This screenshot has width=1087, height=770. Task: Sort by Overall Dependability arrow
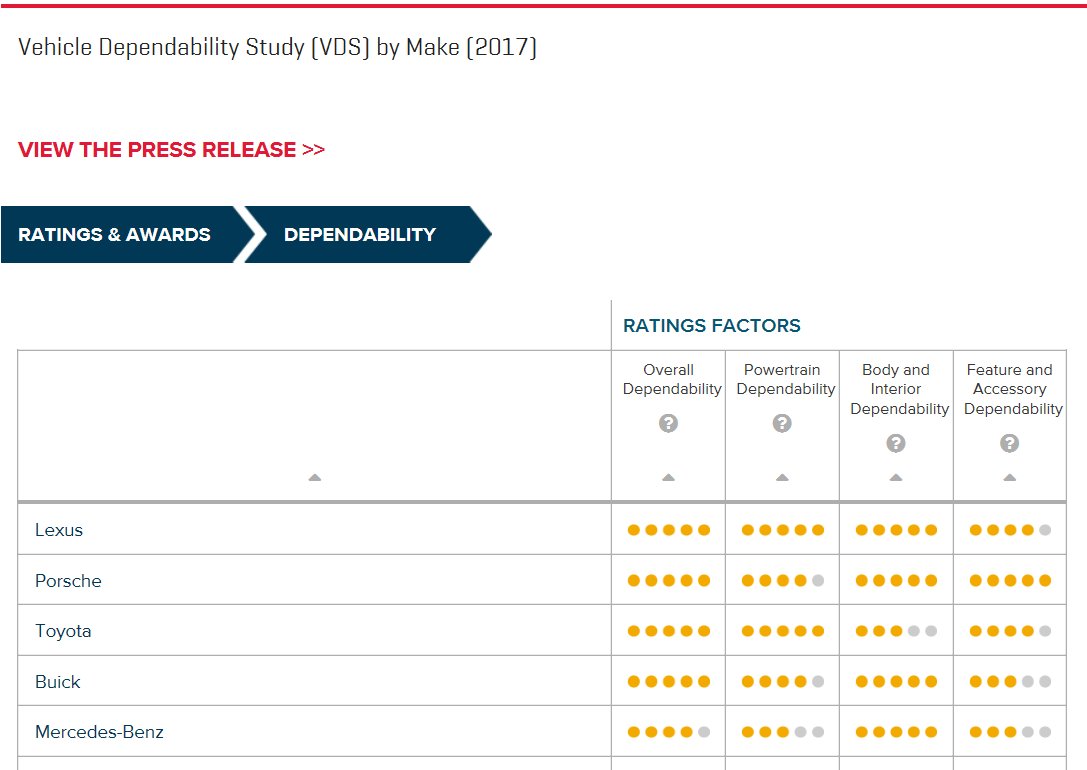click(x=668, y=478)
